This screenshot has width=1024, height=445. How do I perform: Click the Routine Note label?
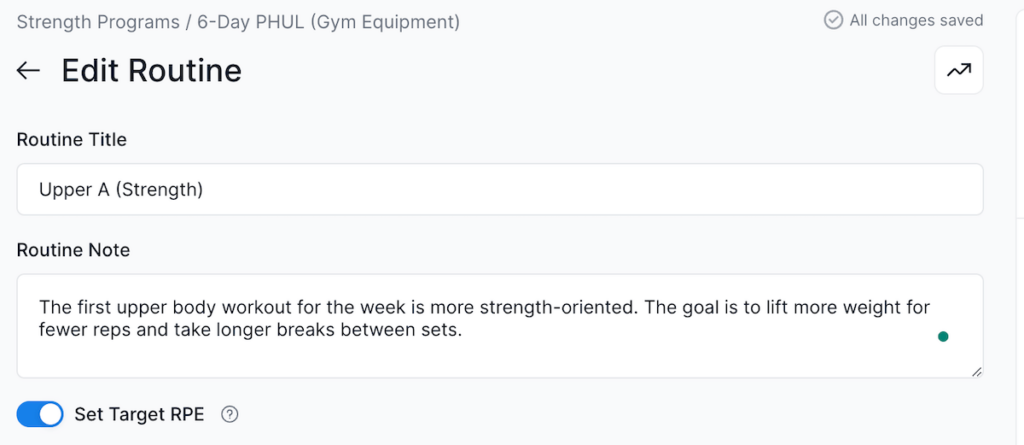(x=73, y=249)
